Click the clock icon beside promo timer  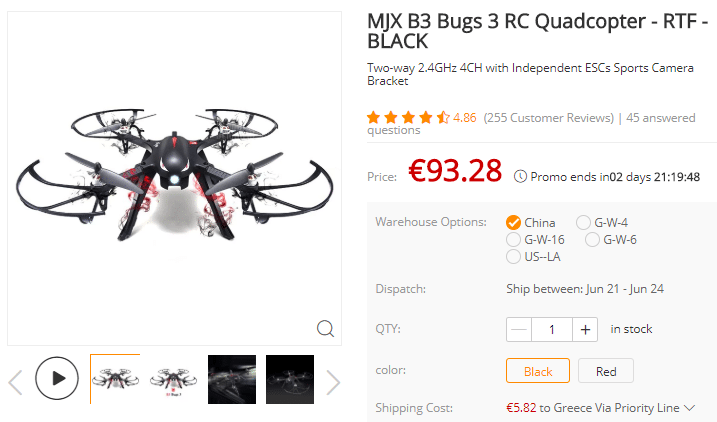click(x=520, y=176)
